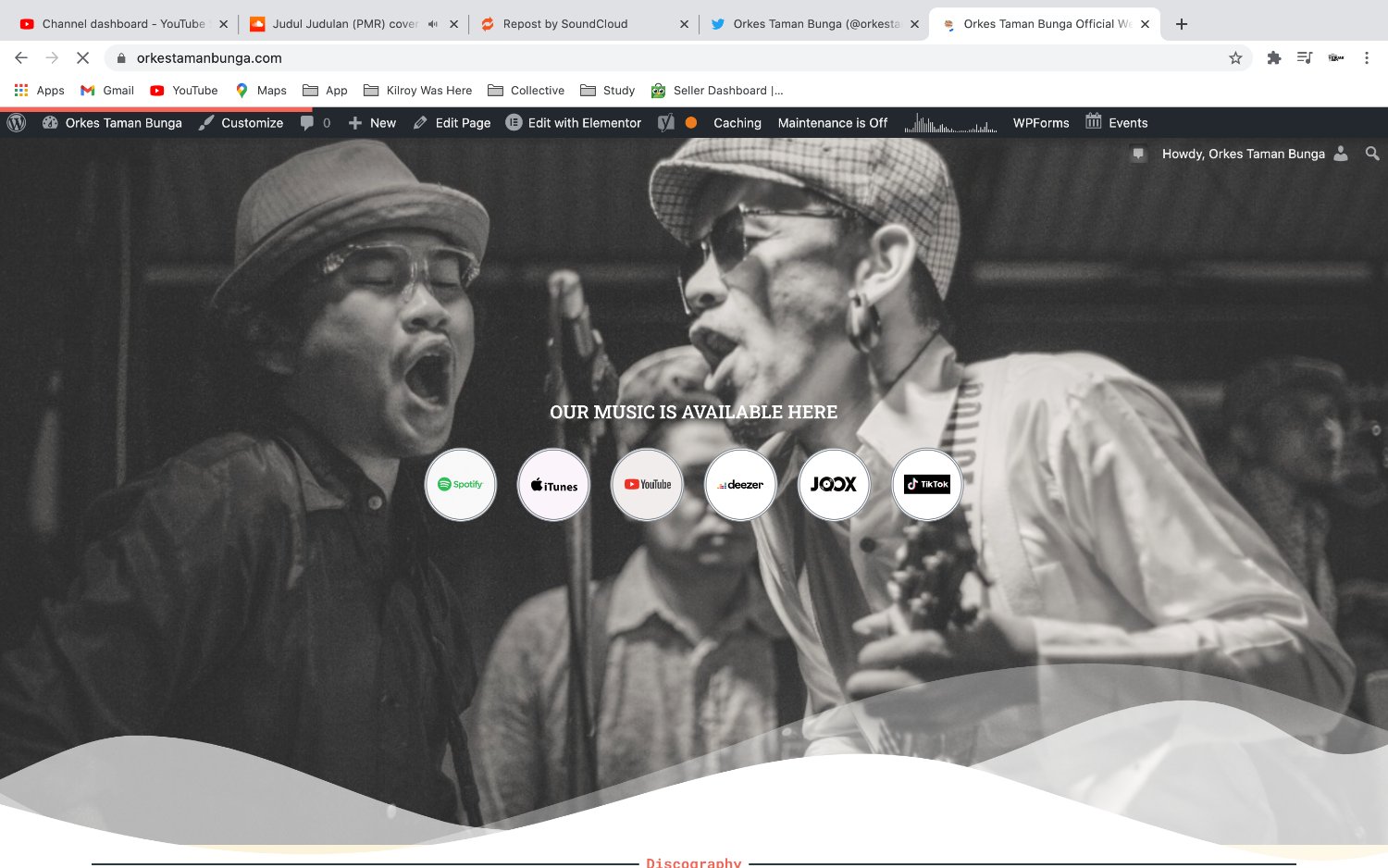Viewport: 1388px width, 868px height.
Task: Click the Discography section heading
Action: coord(694,862)
